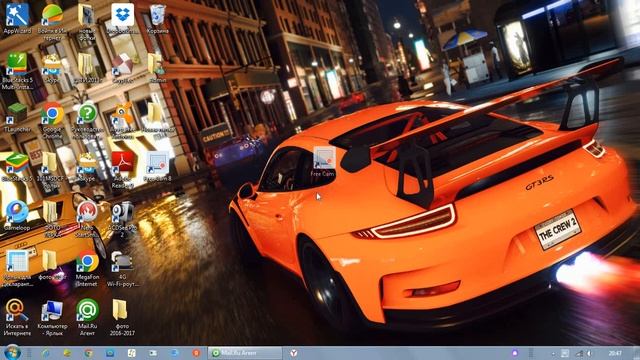
Task: Open 4G Wi-Fi router shortcut
Action: coord(122,269)
